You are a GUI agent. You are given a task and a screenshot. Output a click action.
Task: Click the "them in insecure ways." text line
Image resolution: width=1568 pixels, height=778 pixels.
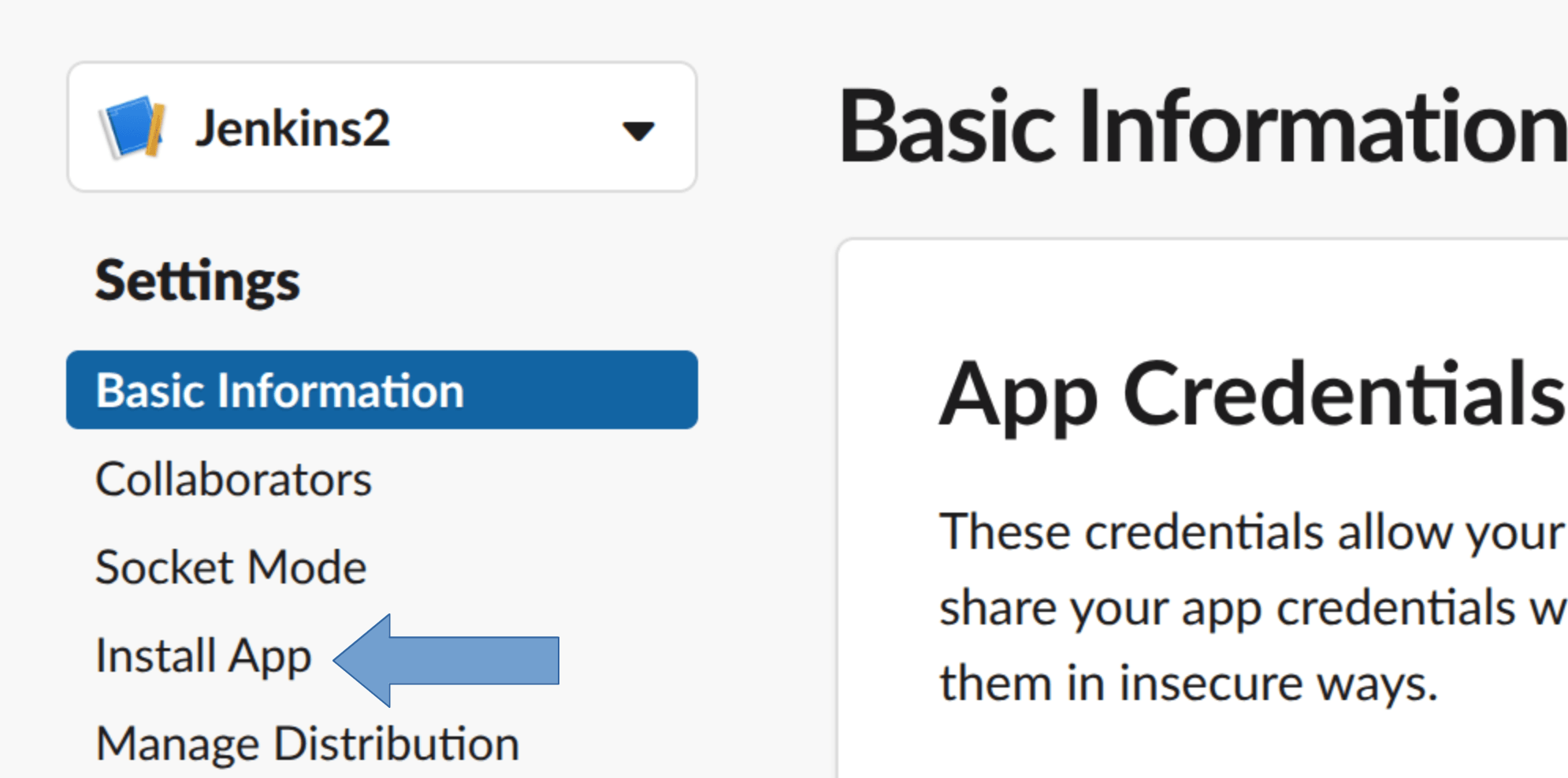point(1188,682)
